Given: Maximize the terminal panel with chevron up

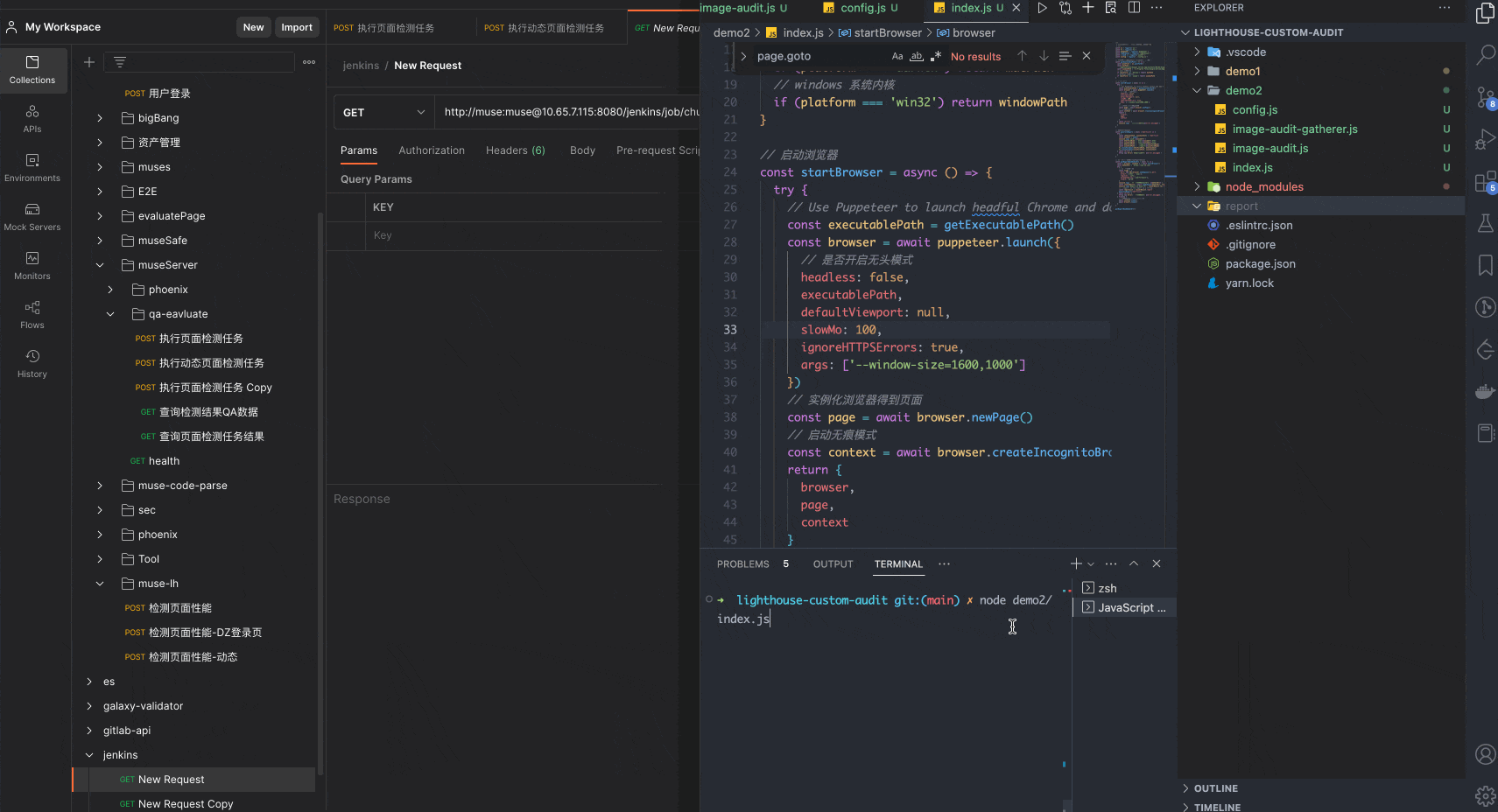Looking at the screenshot, I should point(1134,564).
